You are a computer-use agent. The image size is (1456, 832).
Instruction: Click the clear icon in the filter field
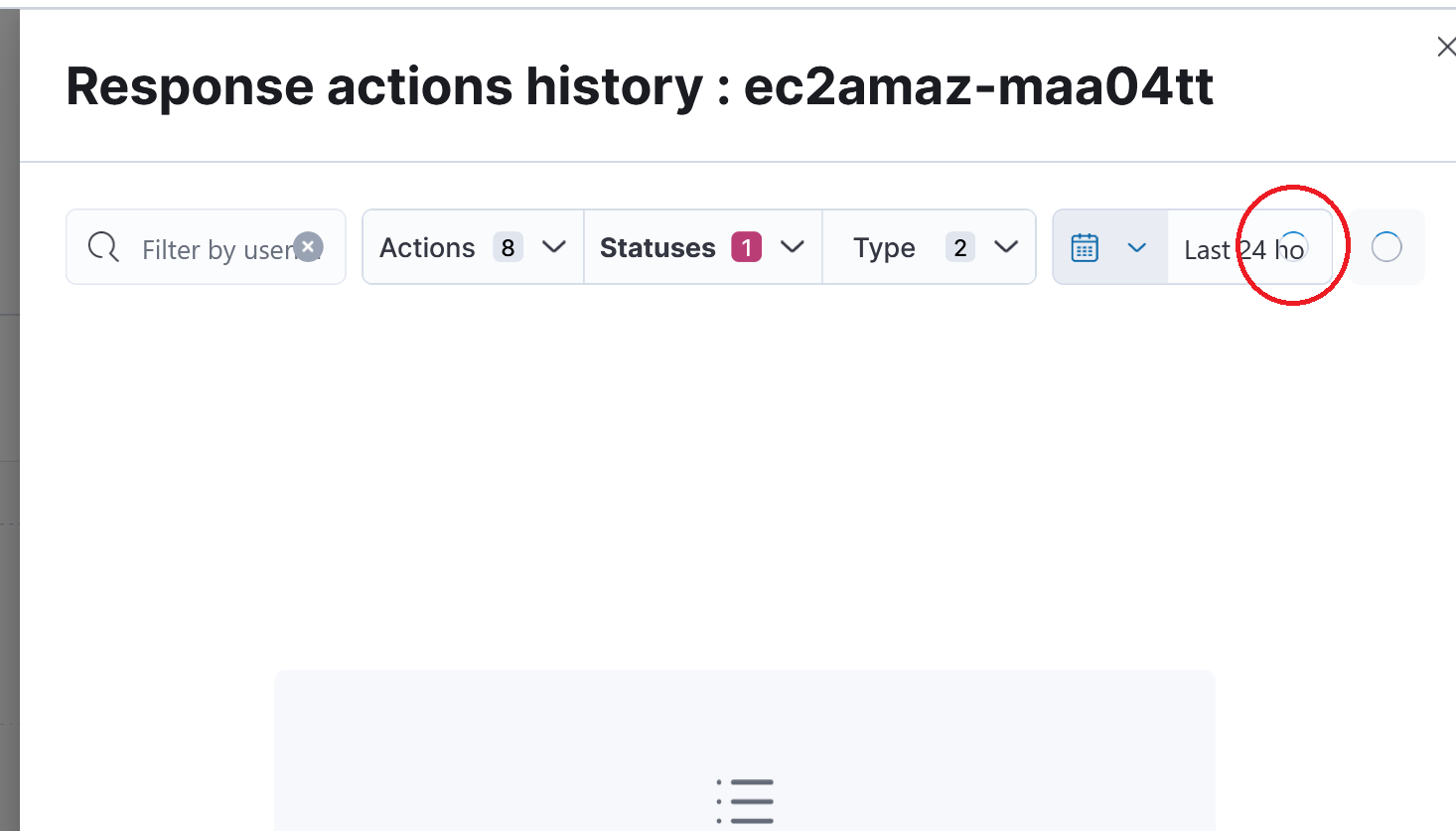click(x=308, y=246)
